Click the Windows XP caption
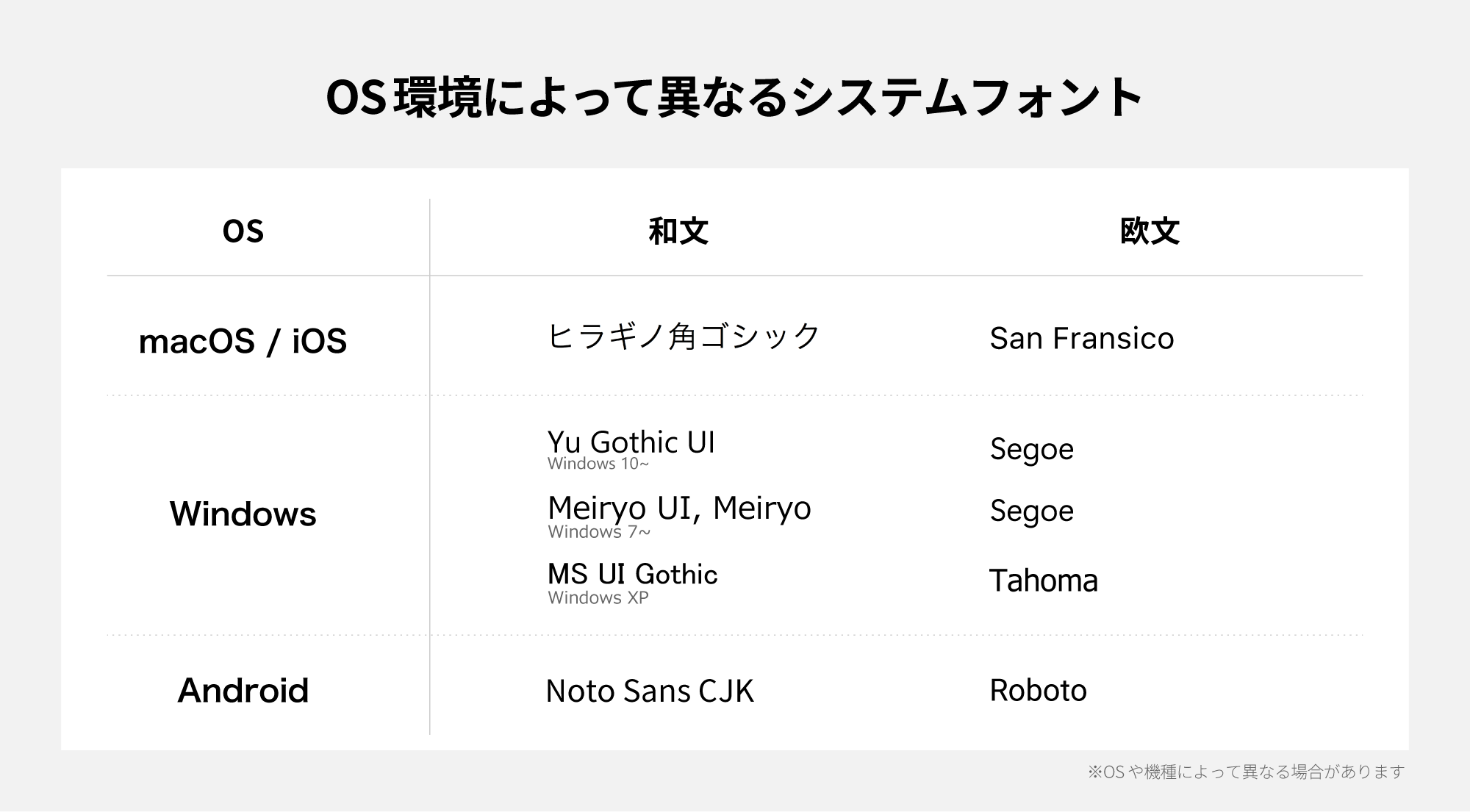The image size is (1470, 812). pyautogui.click(x=598, y=598)
